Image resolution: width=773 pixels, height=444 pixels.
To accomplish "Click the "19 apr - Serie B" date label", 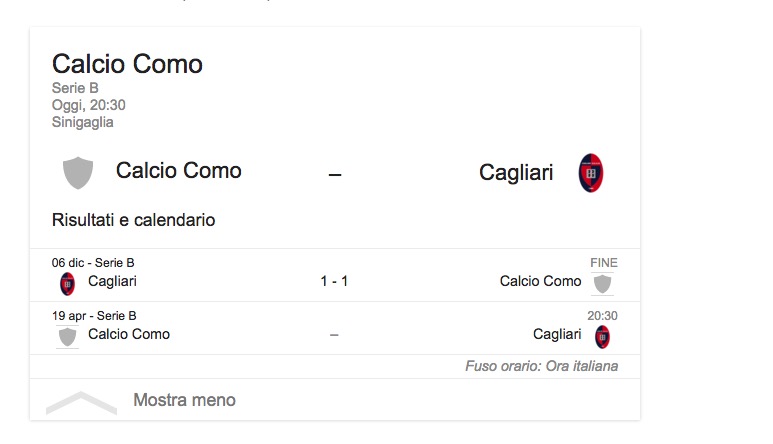I will [x=94, y=316].
